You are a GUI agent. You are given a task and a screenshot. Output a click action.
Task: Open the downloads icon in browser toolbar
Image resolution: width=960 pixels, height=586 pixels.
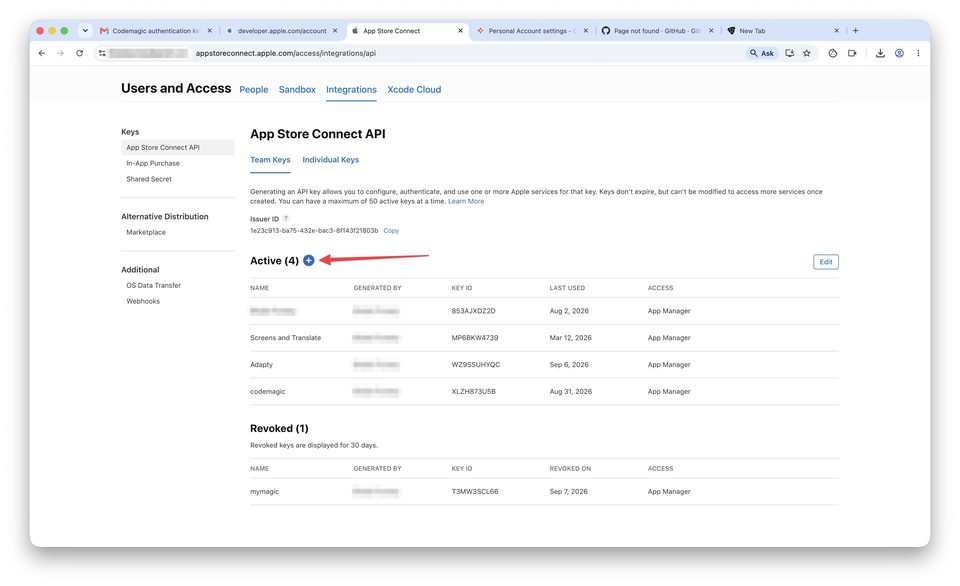click(880, 53)
